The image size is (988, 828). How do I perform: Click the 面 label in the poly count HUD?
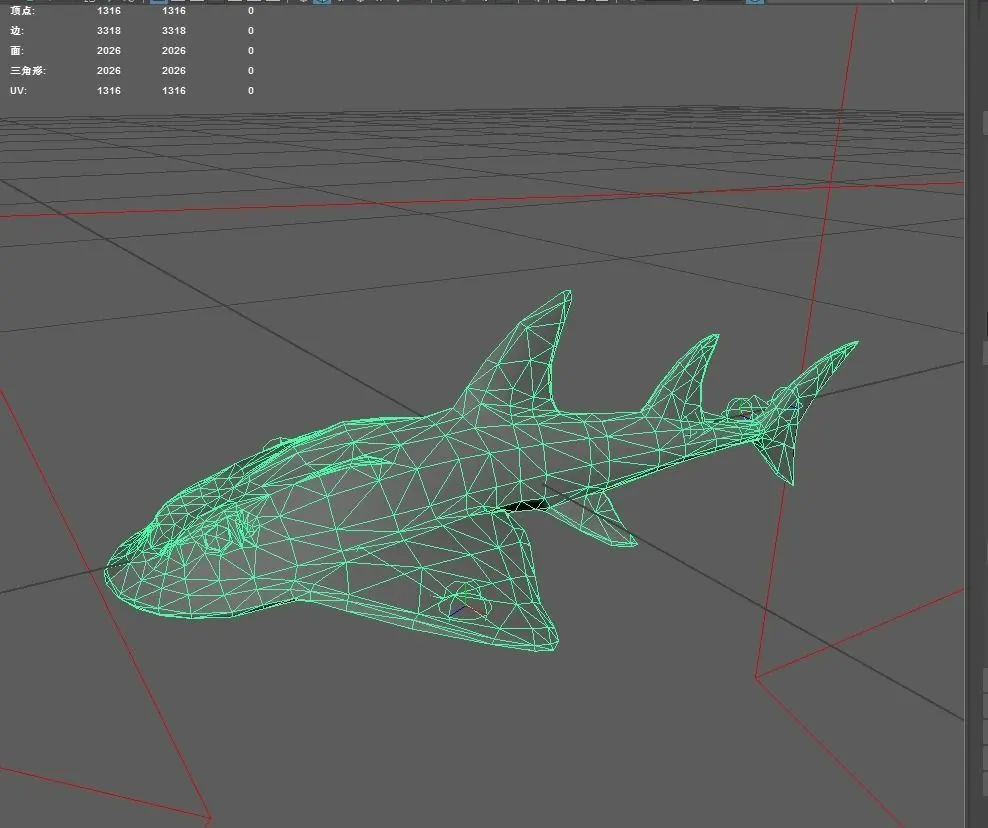pos(17,50)
